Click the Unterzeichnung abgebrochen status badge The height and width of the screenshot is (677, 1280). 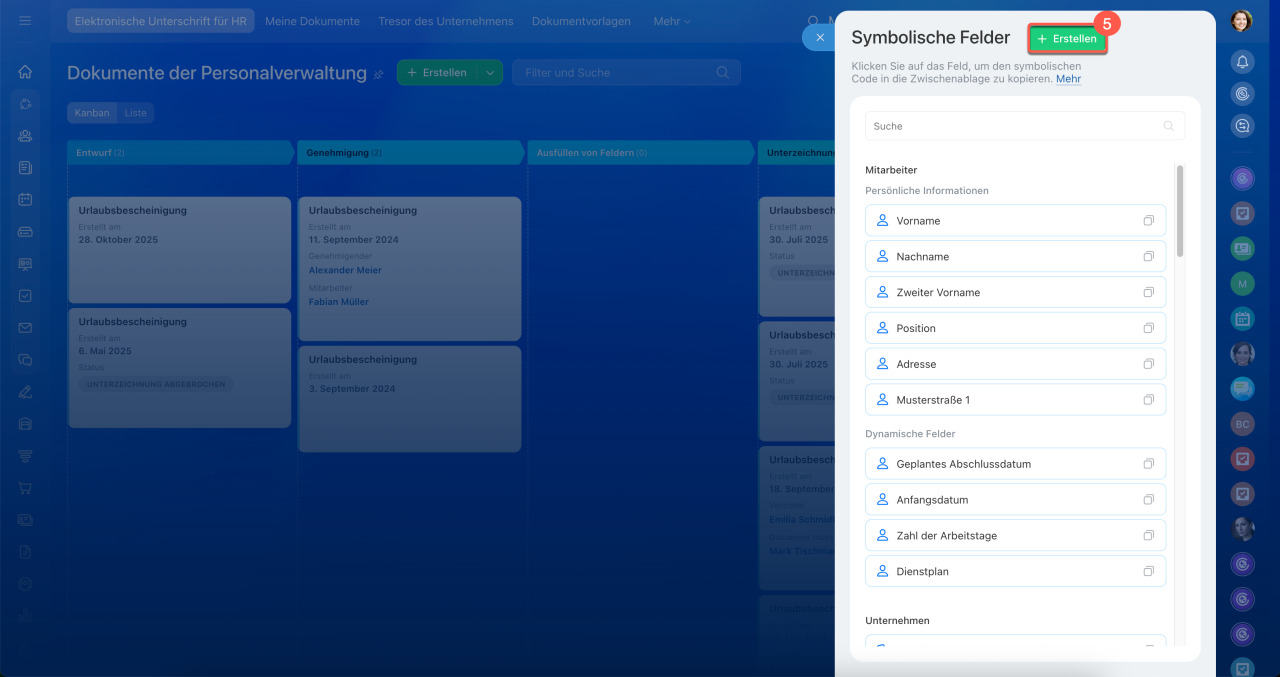[x=156, y=384]
